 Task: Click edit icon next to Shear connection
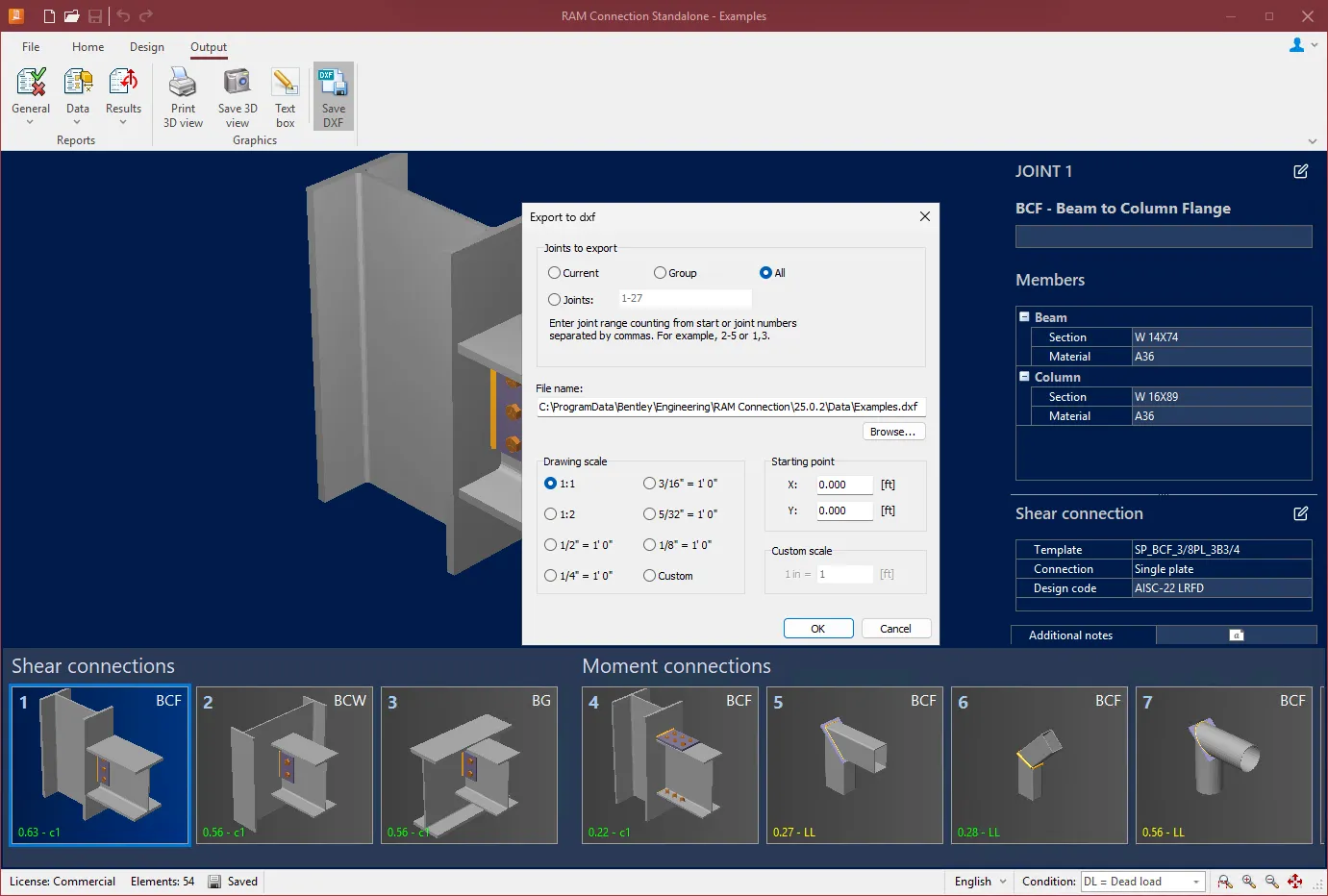[1300, 513]
